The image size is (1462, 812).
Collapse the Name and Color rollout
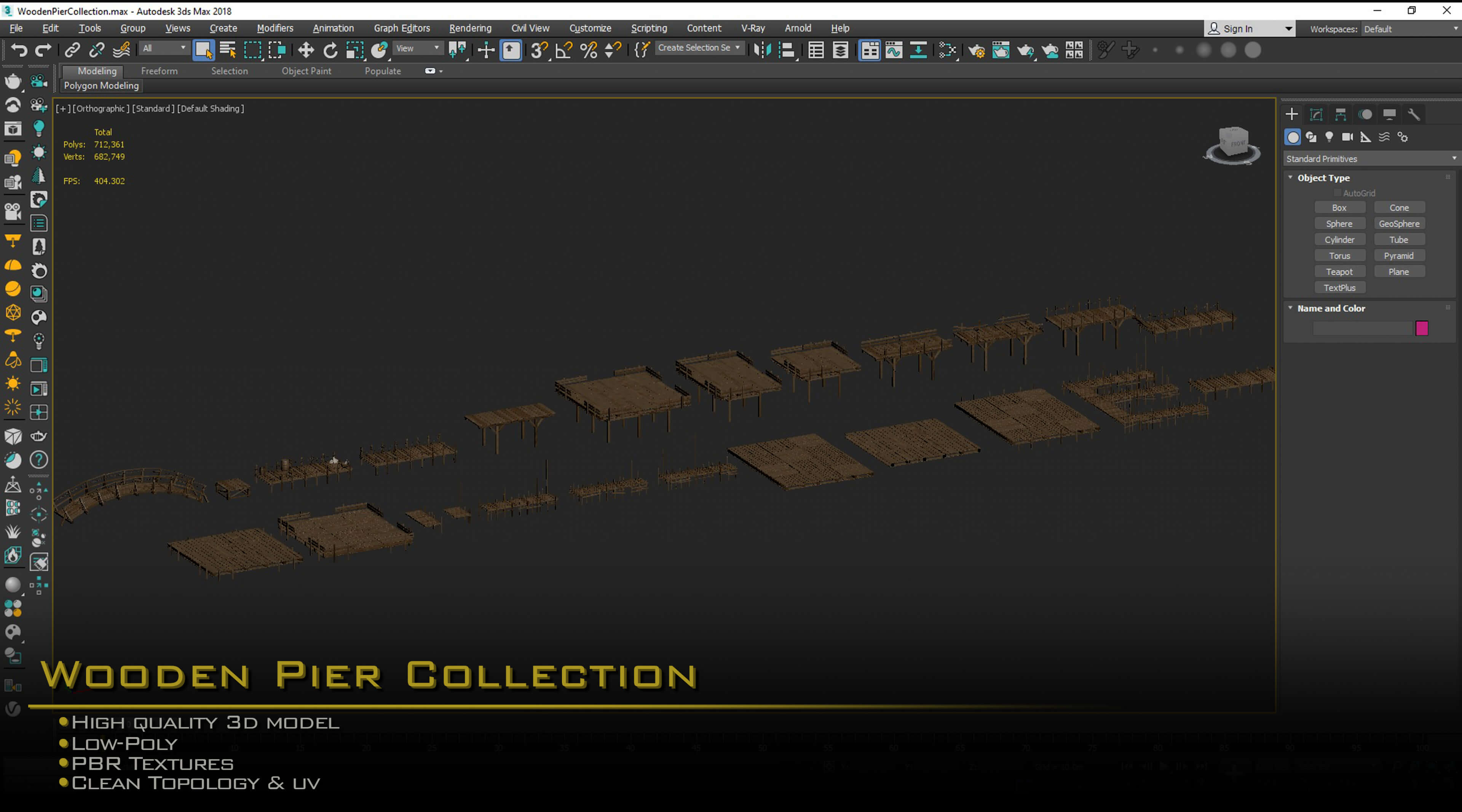[1290, 308]
